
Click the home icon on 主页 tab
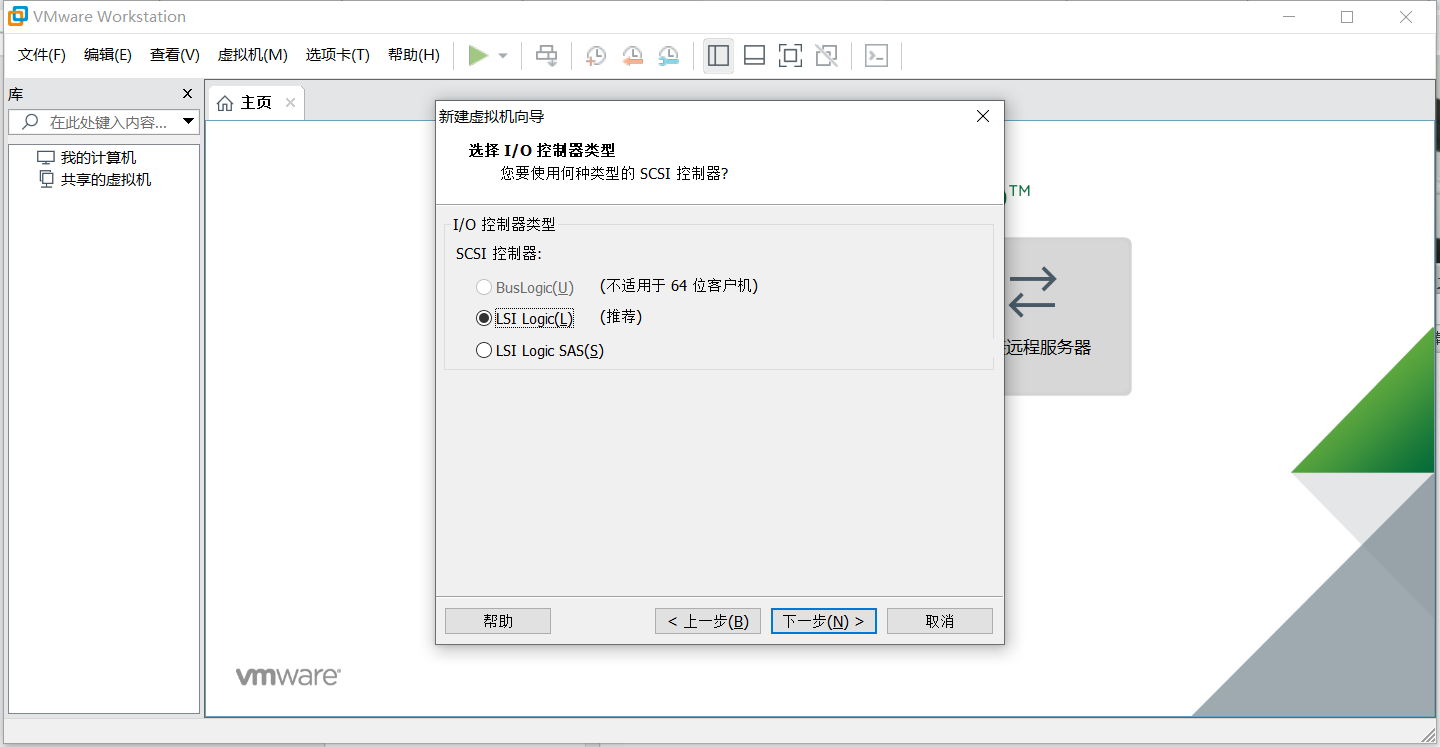[x=225, y=103]
